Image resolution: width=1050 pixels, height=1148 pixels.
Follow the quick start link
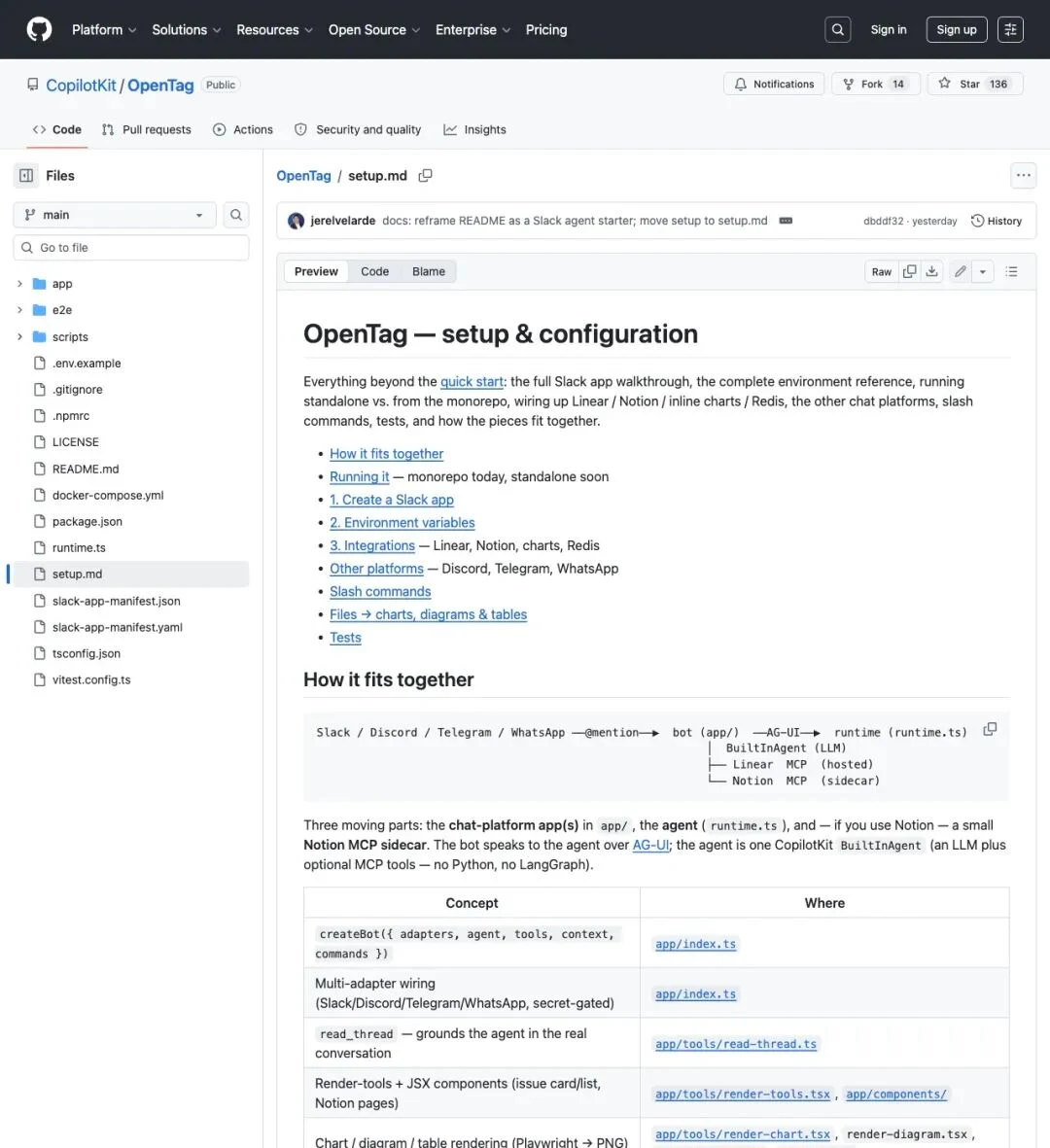(x=472, y=381)
